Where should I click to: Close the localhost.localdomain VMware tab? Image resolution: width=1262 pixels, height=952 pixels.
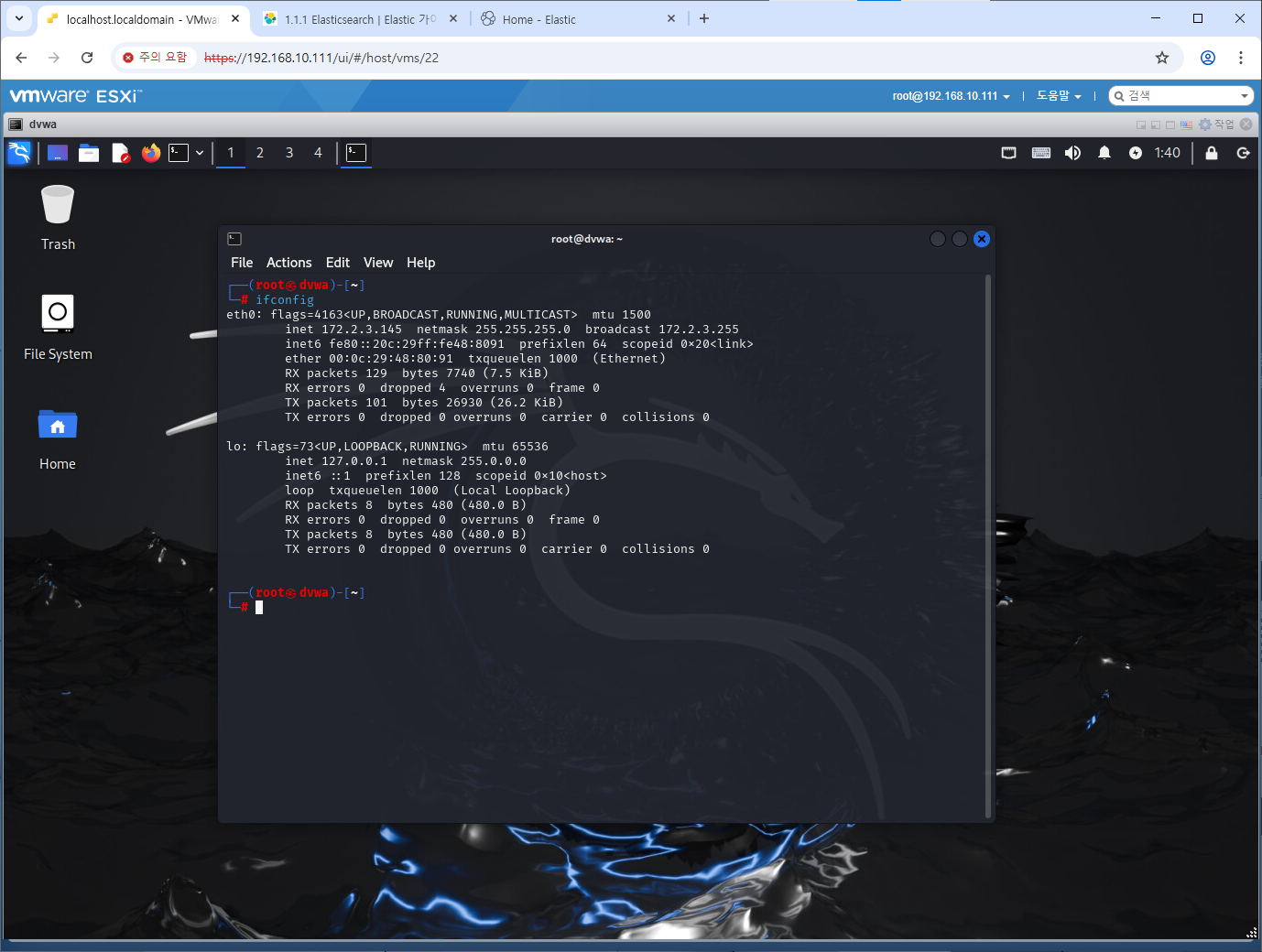pos(235,18)
